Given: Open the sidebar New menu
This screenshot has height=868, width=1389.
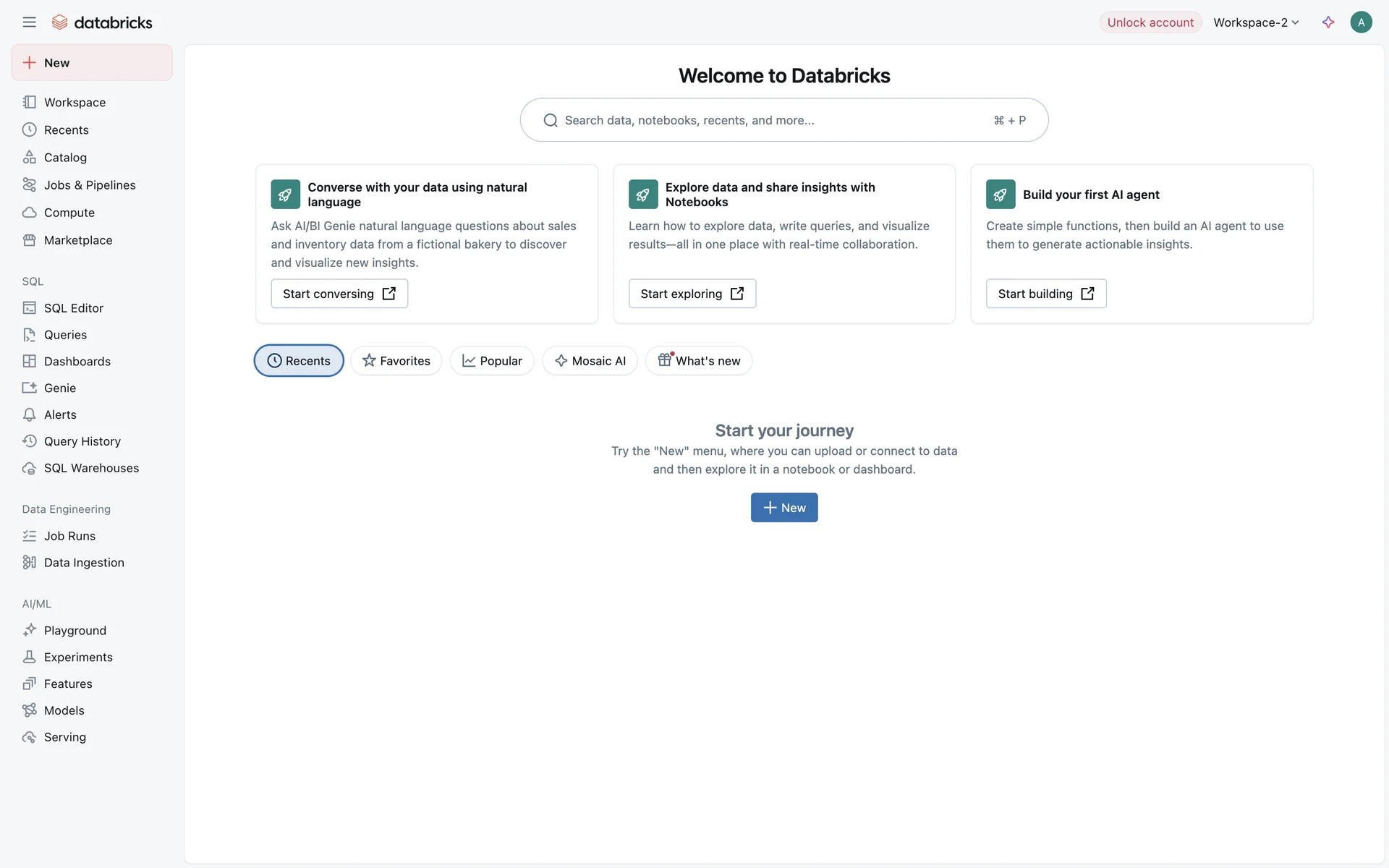Looking at the screenshot, I should [x=92, y=63].
